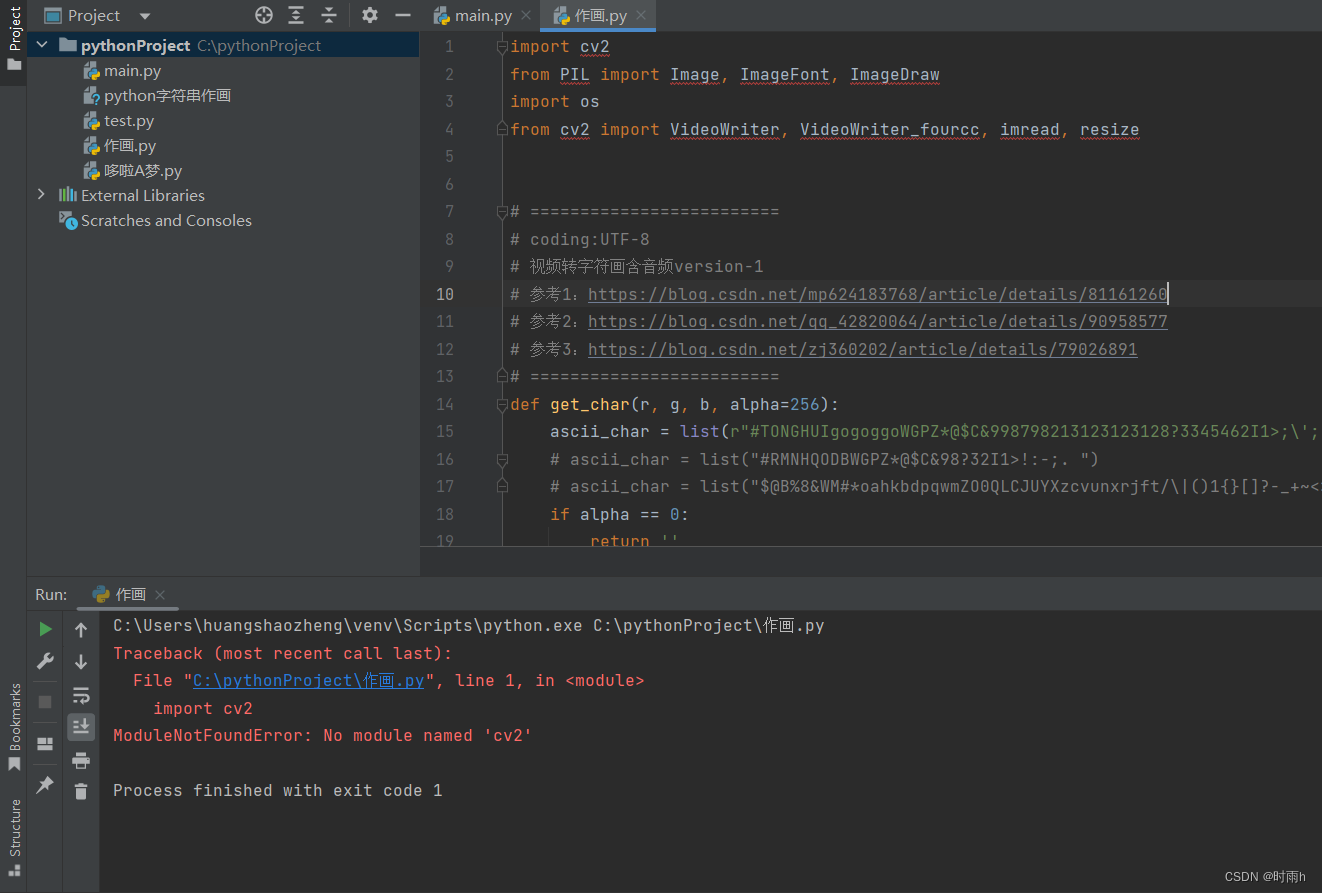Close the main.py tab
Viewport: 1322px width, 893px height.
click(x=526, y=15)
